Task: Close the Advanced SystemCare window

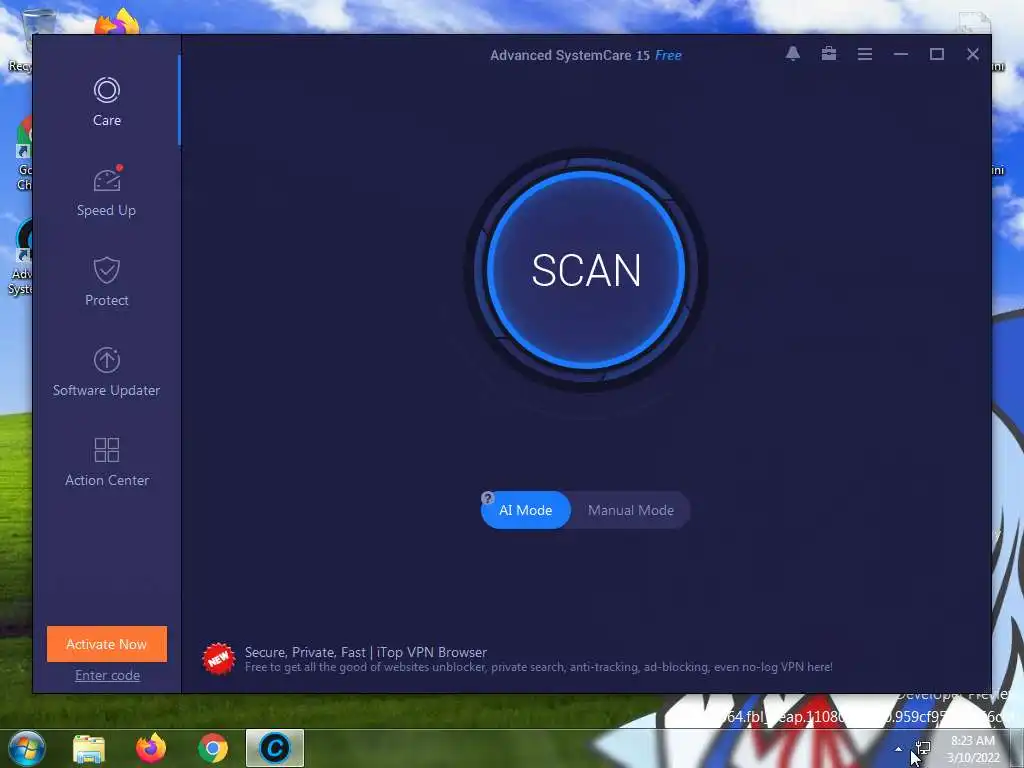Action: coord(972,54)
